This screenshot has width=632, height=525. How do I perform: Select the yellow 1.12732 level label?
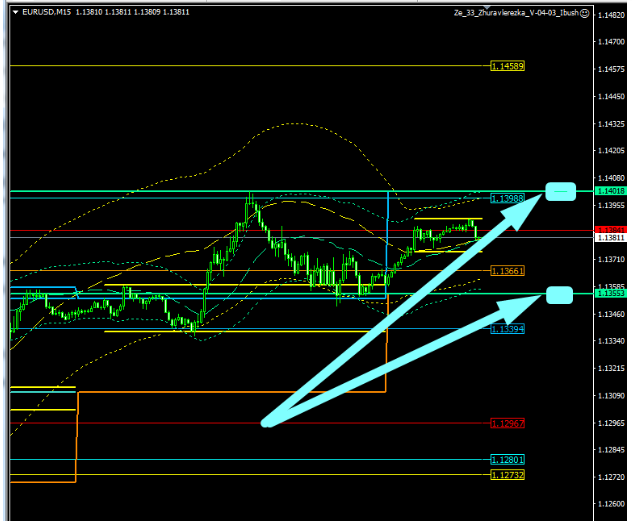[x=507, y=475]
